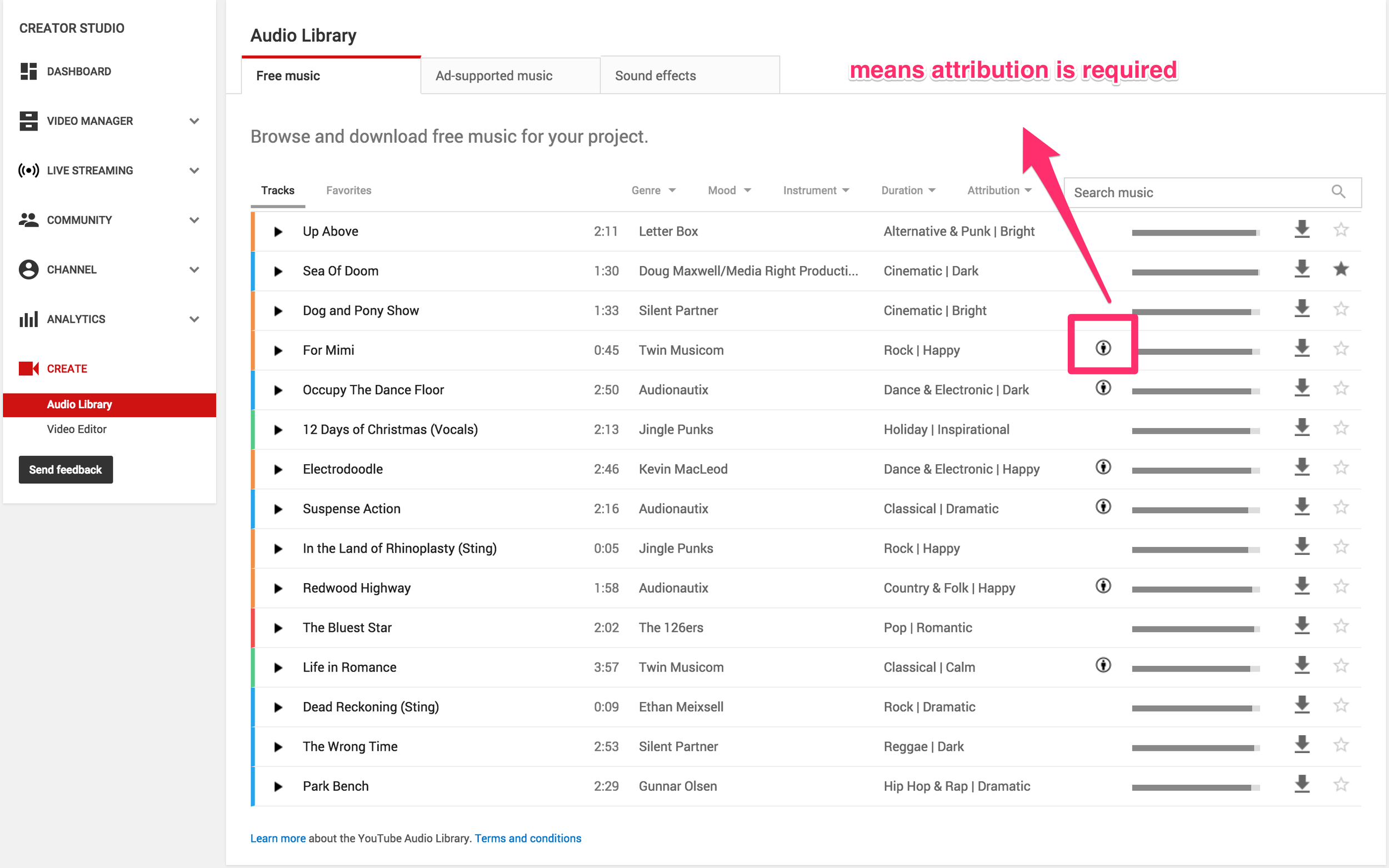The height and width of the screenshot is (868, 1389).
Task: Focus the Search music field
Action: [x=1212, y=192]
